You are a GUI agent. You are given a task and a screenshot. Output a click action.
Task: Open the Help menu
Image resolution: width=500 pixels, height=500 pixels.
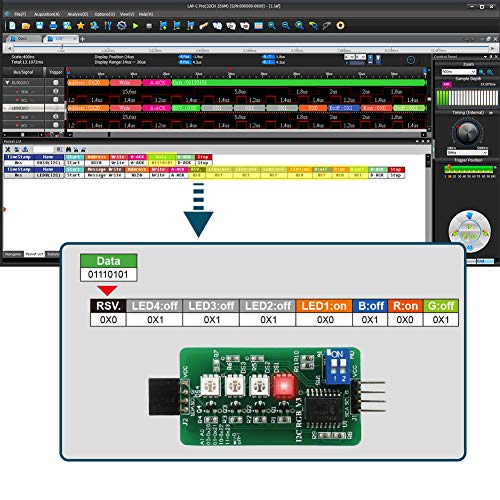click(x=146, y=14)
